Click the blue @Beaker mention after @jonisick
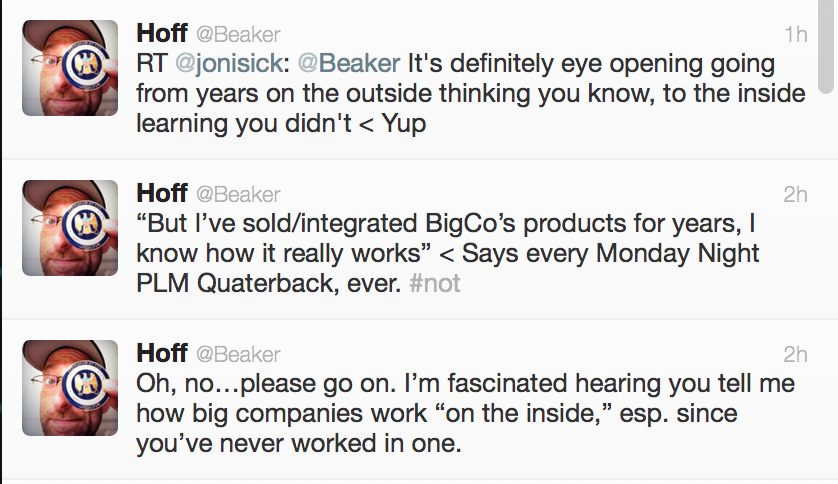 click(348, 64)
